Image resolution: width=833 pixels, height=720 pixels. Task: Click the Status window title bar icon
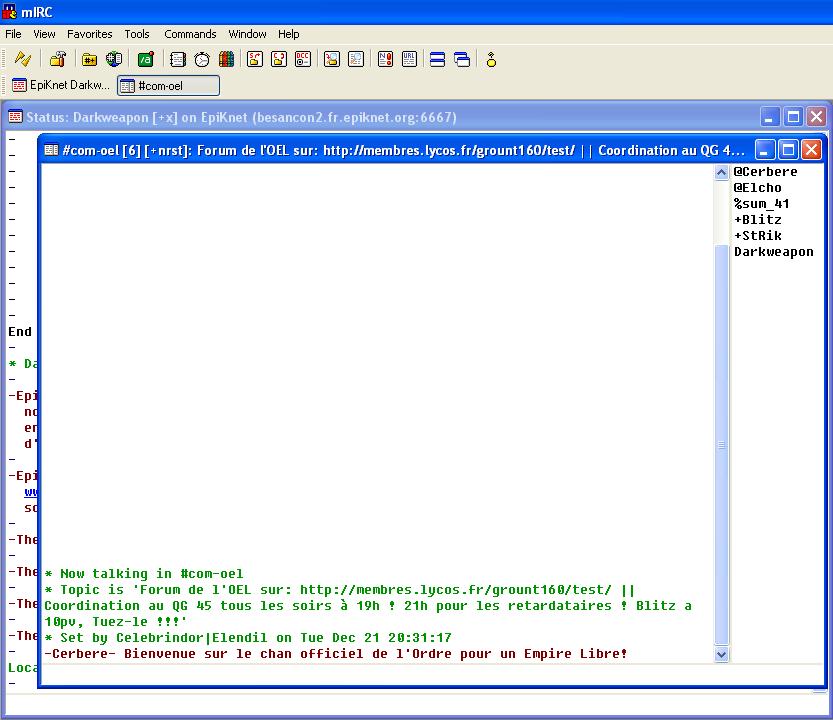coord(15,116)
